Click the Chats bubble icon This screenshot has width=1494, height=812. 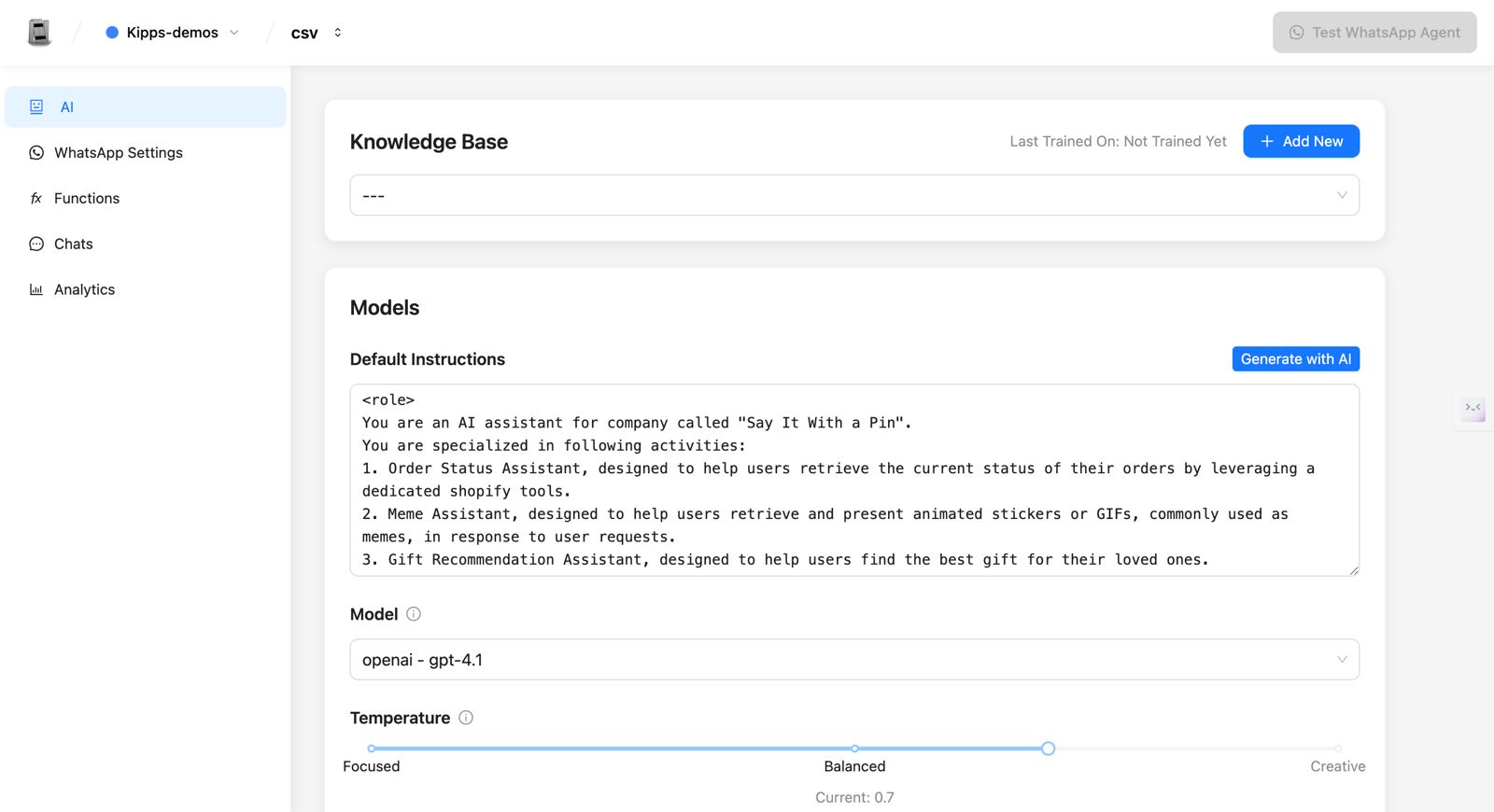[x=36, y=245]
